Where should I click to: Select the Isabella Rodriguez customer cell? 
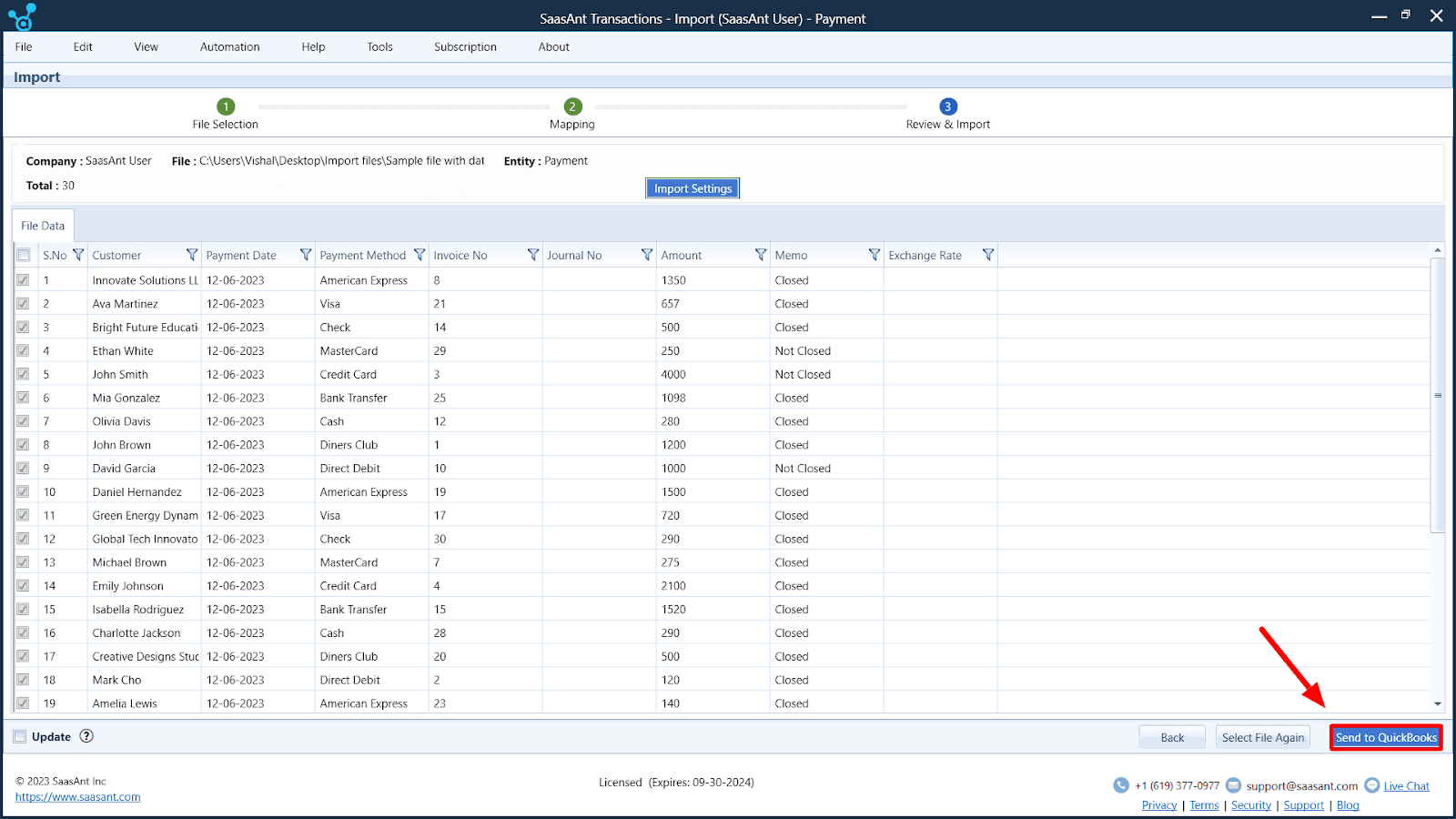(144, 610)
